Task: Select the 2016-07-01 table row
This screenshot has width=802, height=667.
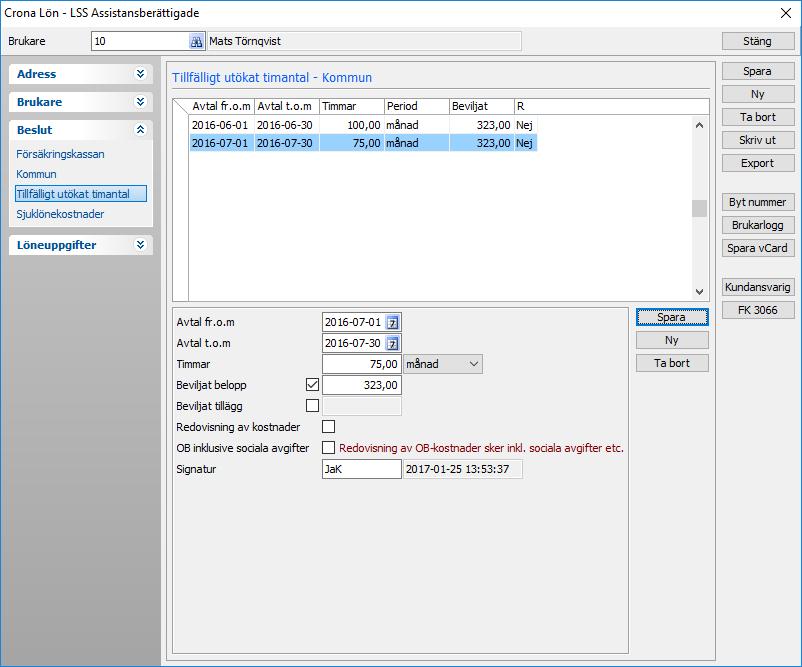Action: pos(363,143)
